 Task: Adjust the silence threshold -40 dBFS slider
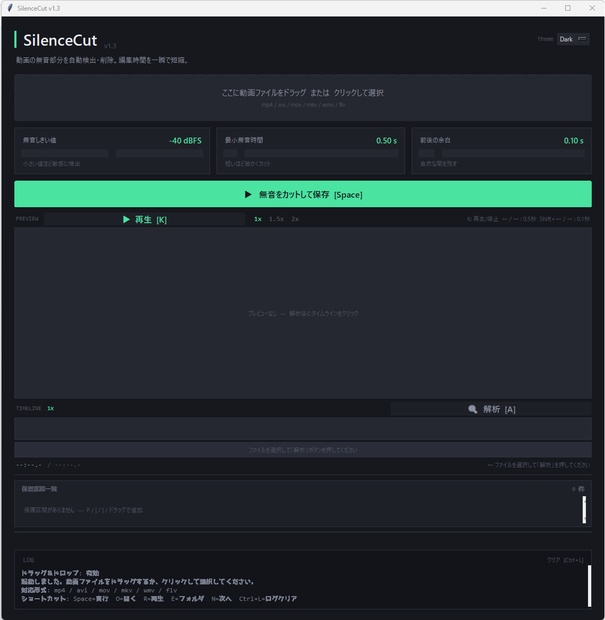point(112,153)
